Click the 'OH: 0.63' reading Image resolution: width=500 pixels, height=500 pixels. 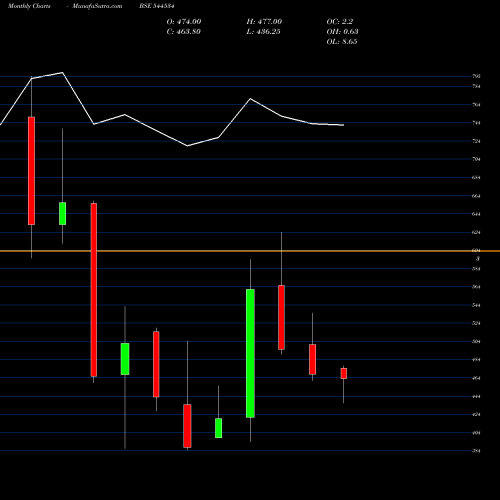342,32
